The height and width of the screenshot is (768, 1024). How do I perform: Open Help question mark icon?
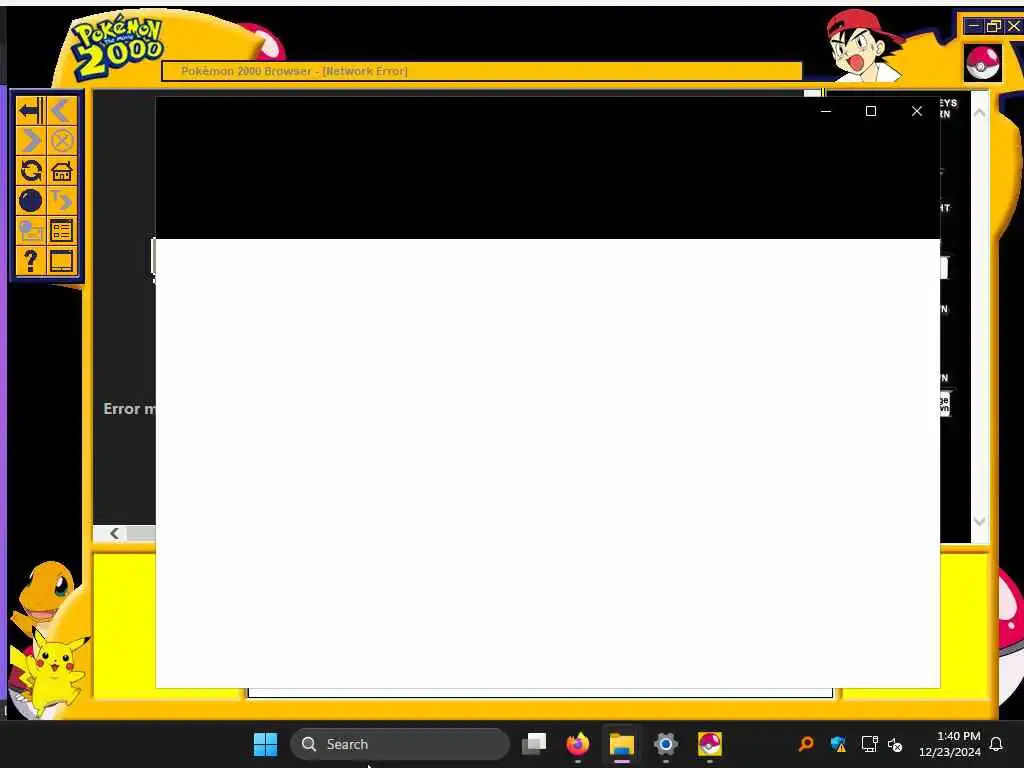(x=31, y=261)
